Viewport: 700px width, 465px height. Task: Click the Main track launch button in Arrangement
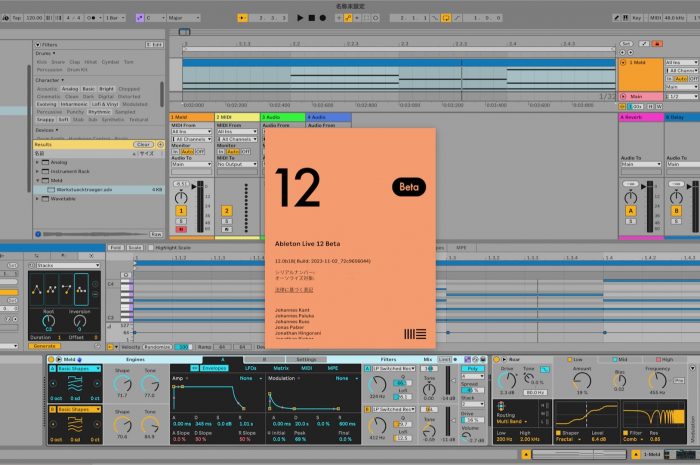click(x=623, y=96)
